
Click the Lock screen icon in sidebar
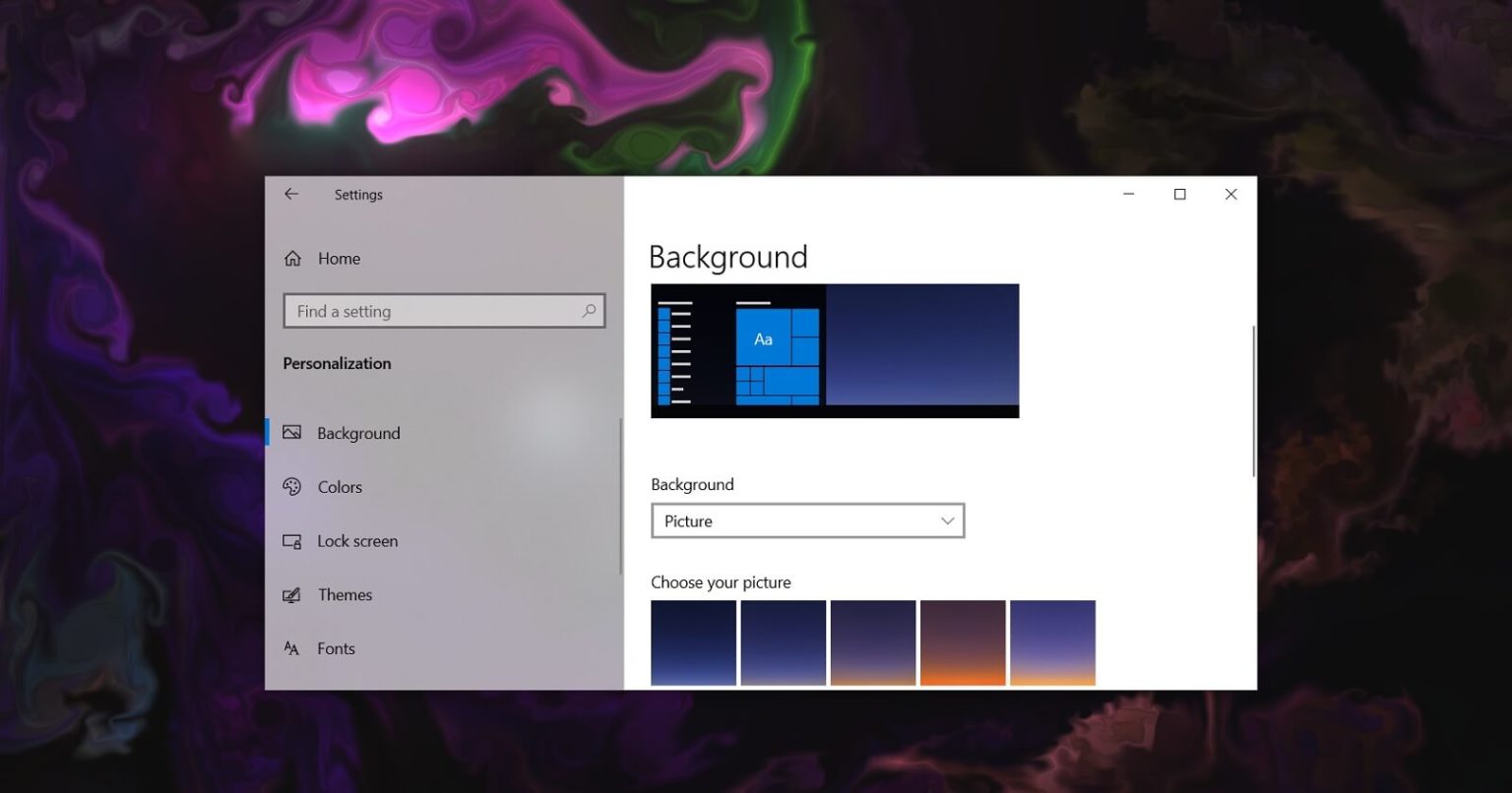[x=291, y=540]
